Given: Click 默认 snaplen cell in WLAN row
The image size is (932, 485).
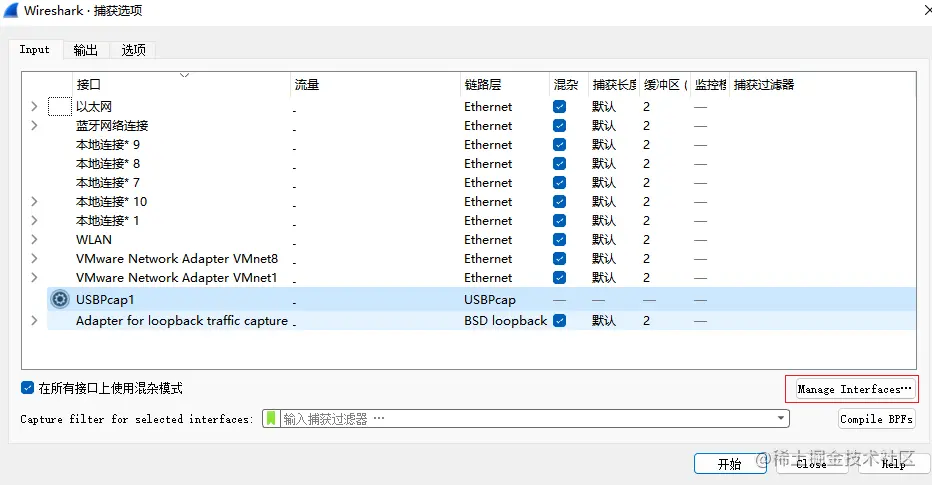Looking at the screenshot, I should [x=604, y=240].
